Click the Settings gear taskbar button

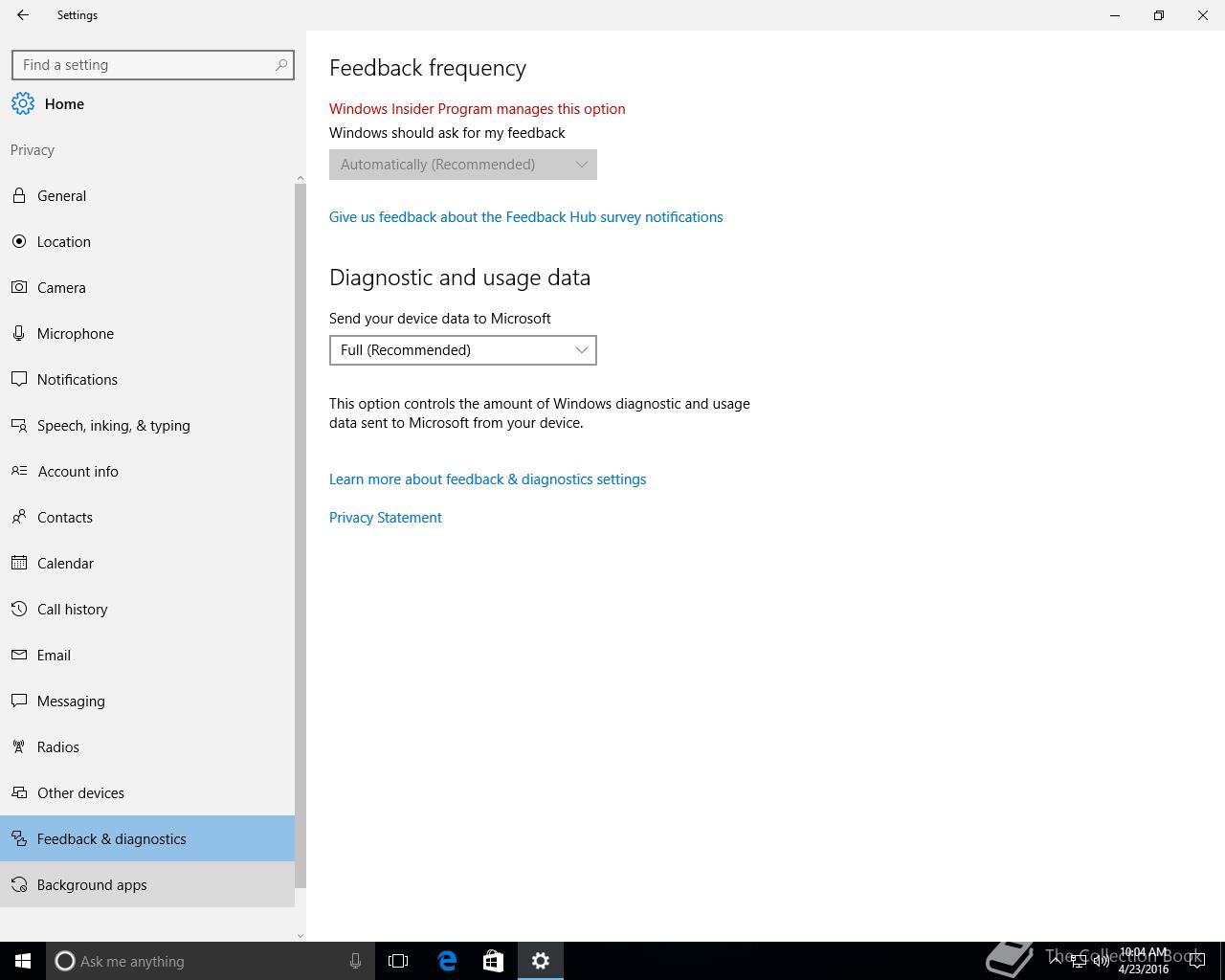[x=541, y=961]
